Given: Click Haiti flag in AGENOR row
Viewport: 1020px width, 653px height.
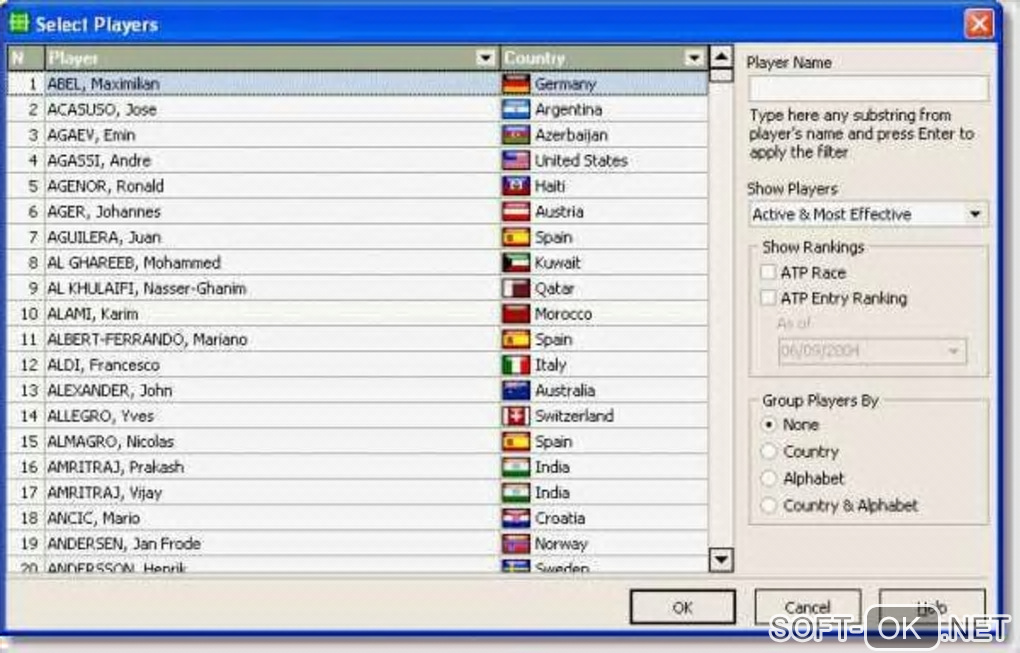Looking at the screenshot, I should (x=516, y=186).
